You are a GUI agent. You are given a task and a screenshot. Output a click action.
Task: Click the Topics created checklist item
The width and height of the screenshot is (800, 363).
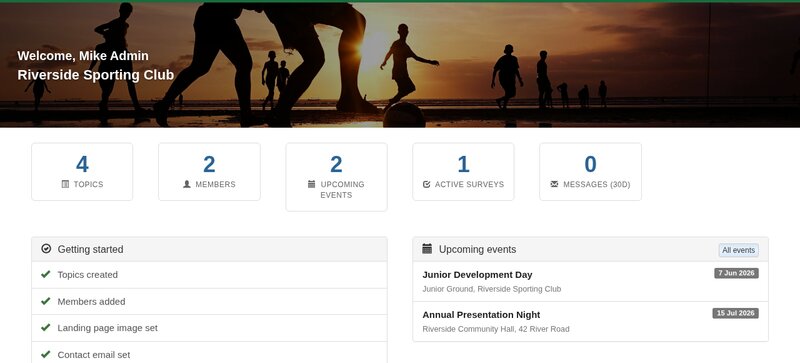click(x=209, y=275)
